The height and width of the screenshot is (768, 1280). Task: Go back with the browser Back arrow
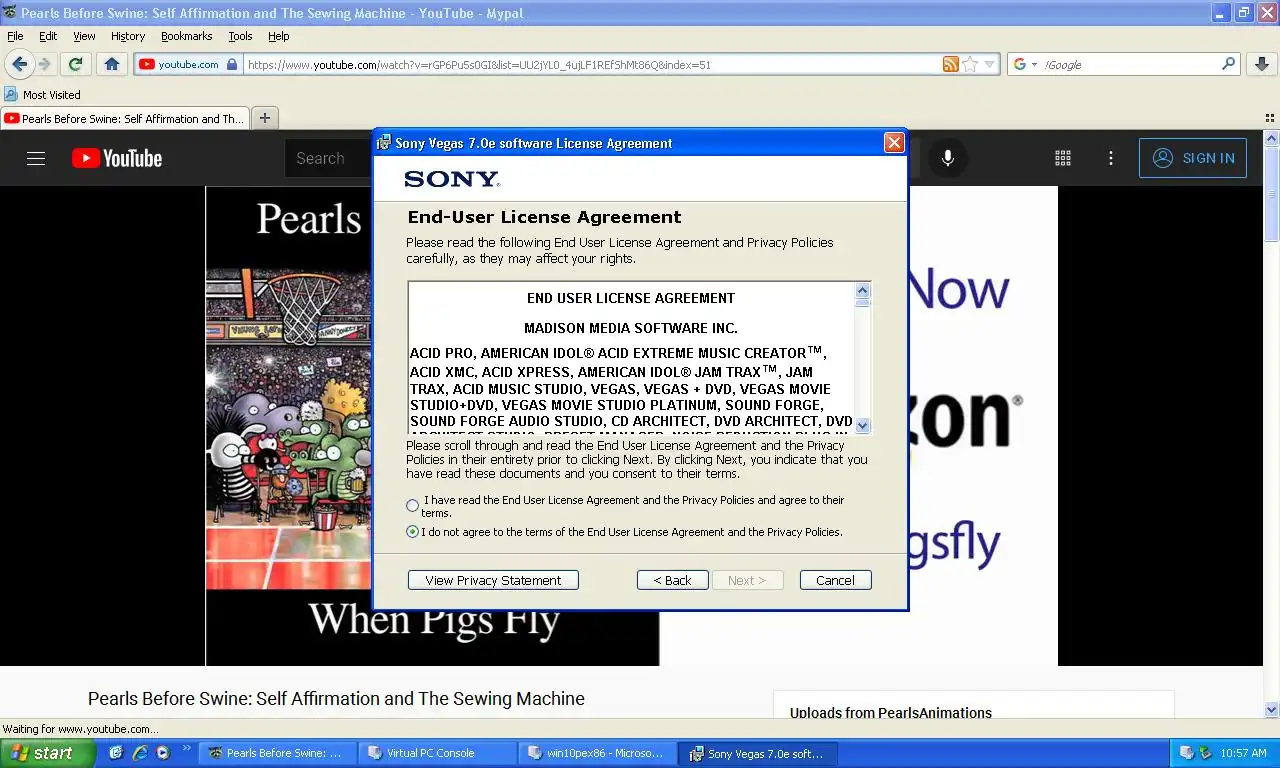coord(19,64)
